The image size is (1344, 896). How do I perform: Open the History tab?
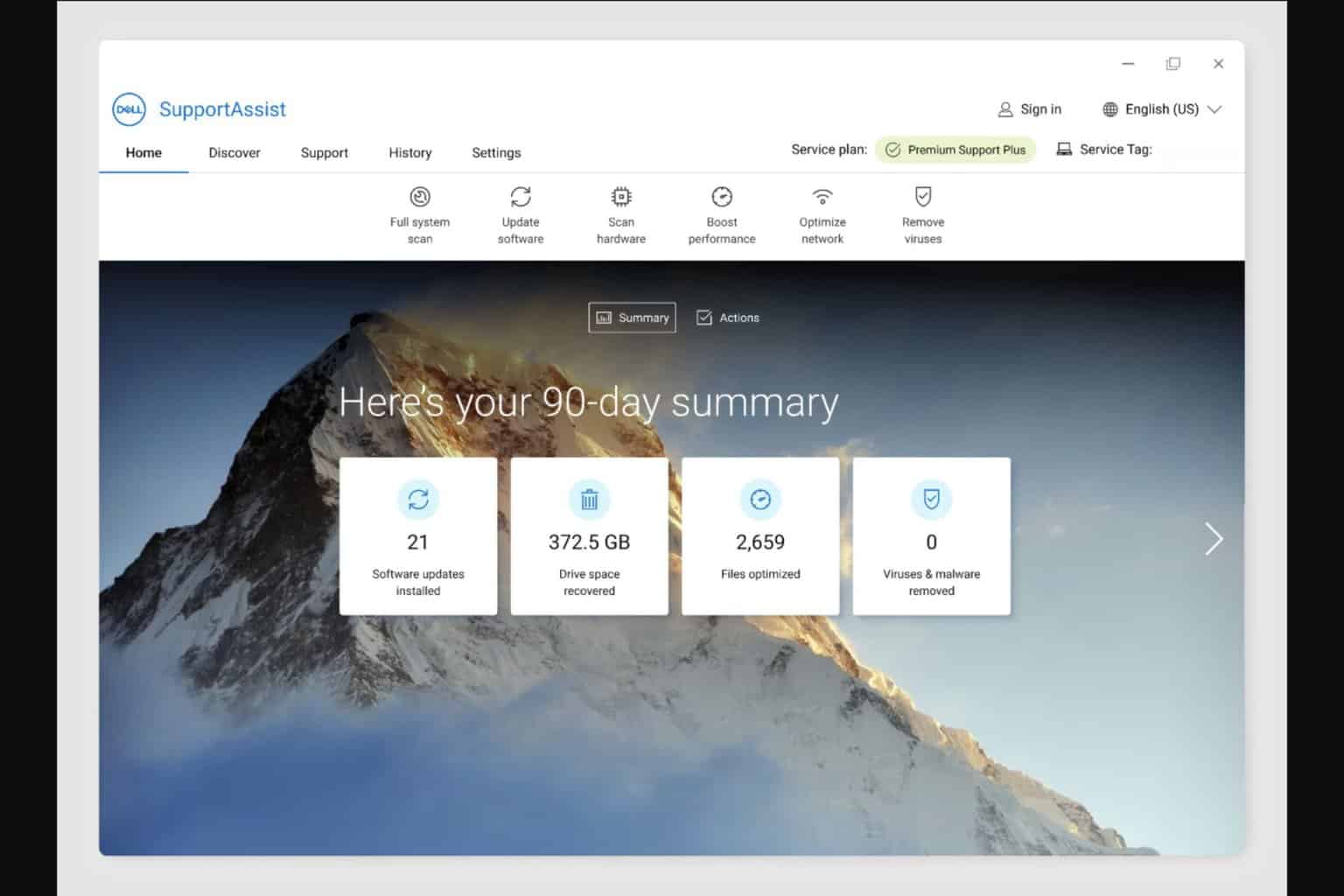[410, 152]
